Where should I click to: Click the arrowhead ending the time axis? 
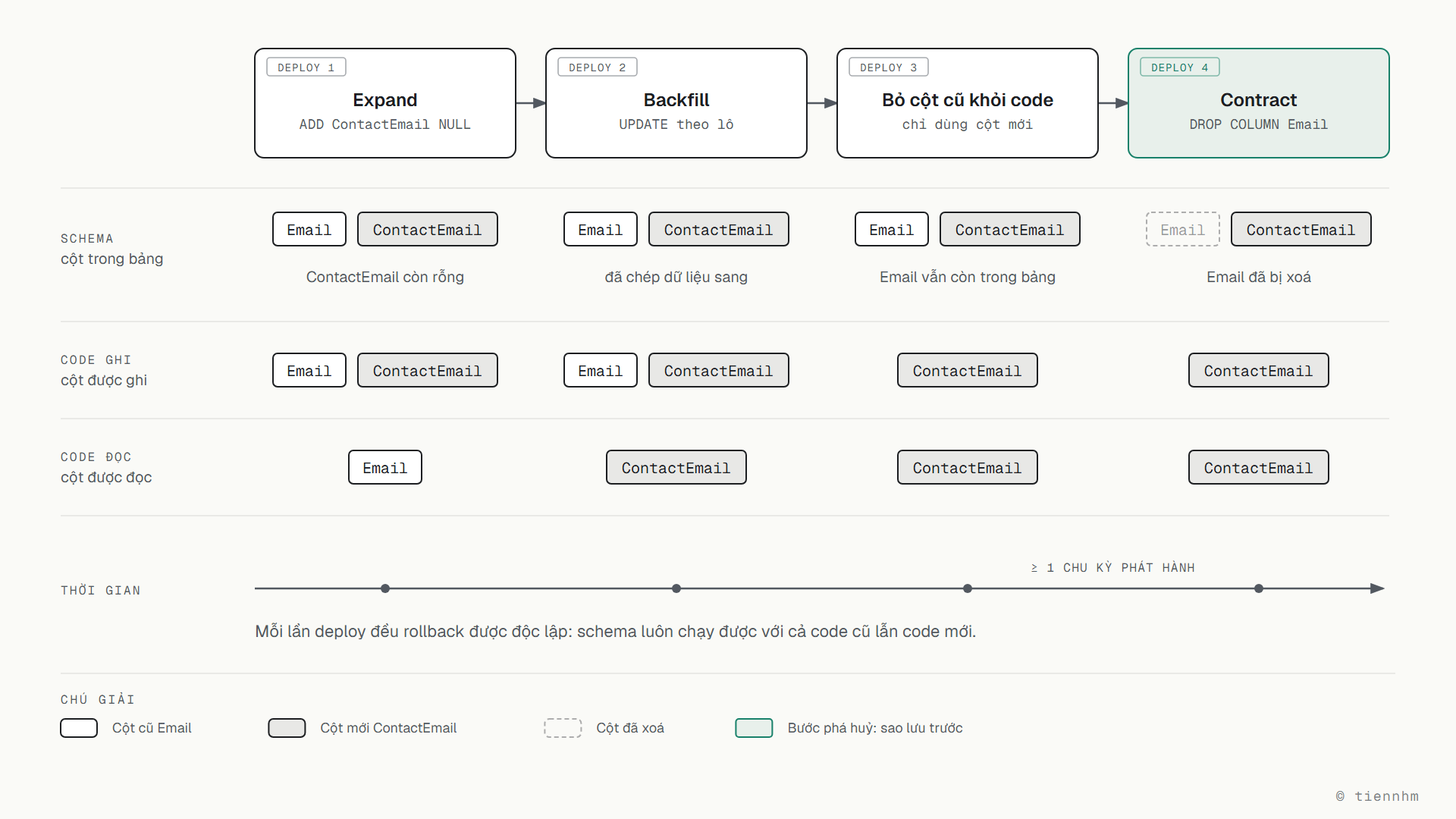[x=1378, y=588]
